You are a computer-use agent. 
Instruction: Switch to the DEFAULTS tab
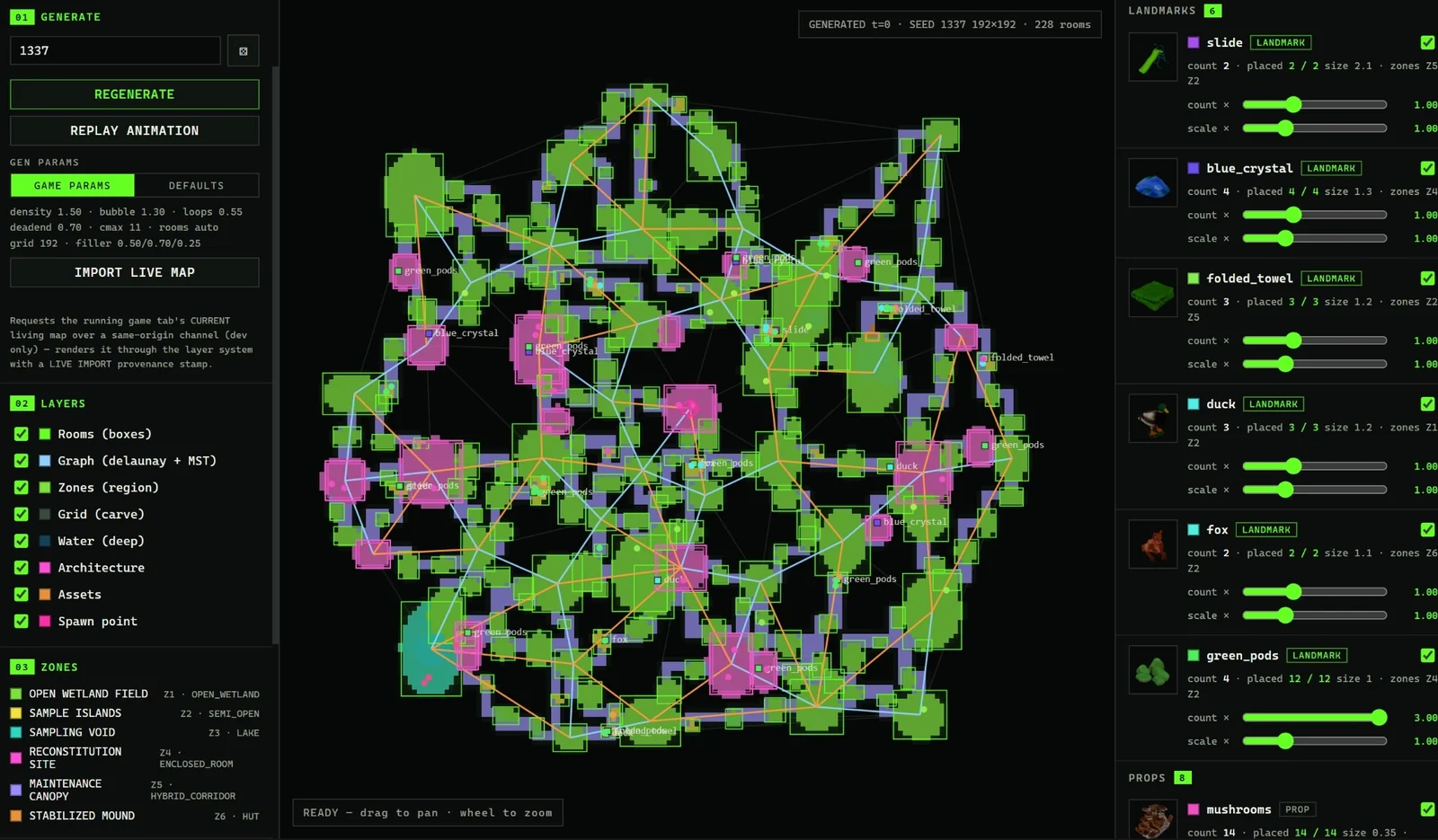(x=197, y=186)
